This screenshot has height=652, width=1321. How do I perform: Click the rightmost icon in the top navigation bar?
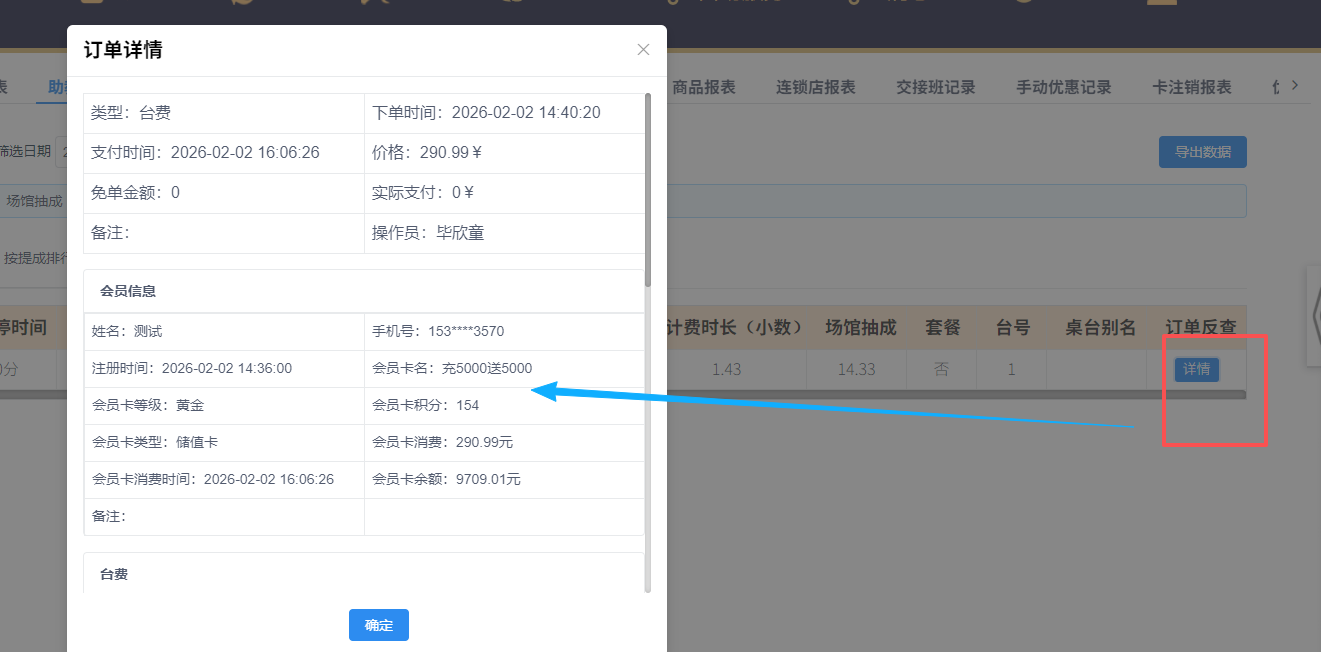1160,5
